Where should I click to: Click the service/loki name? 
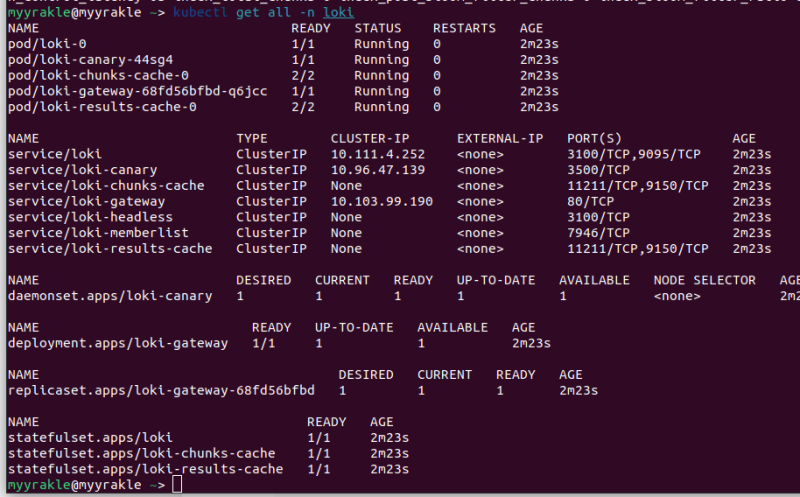(55, 154)
